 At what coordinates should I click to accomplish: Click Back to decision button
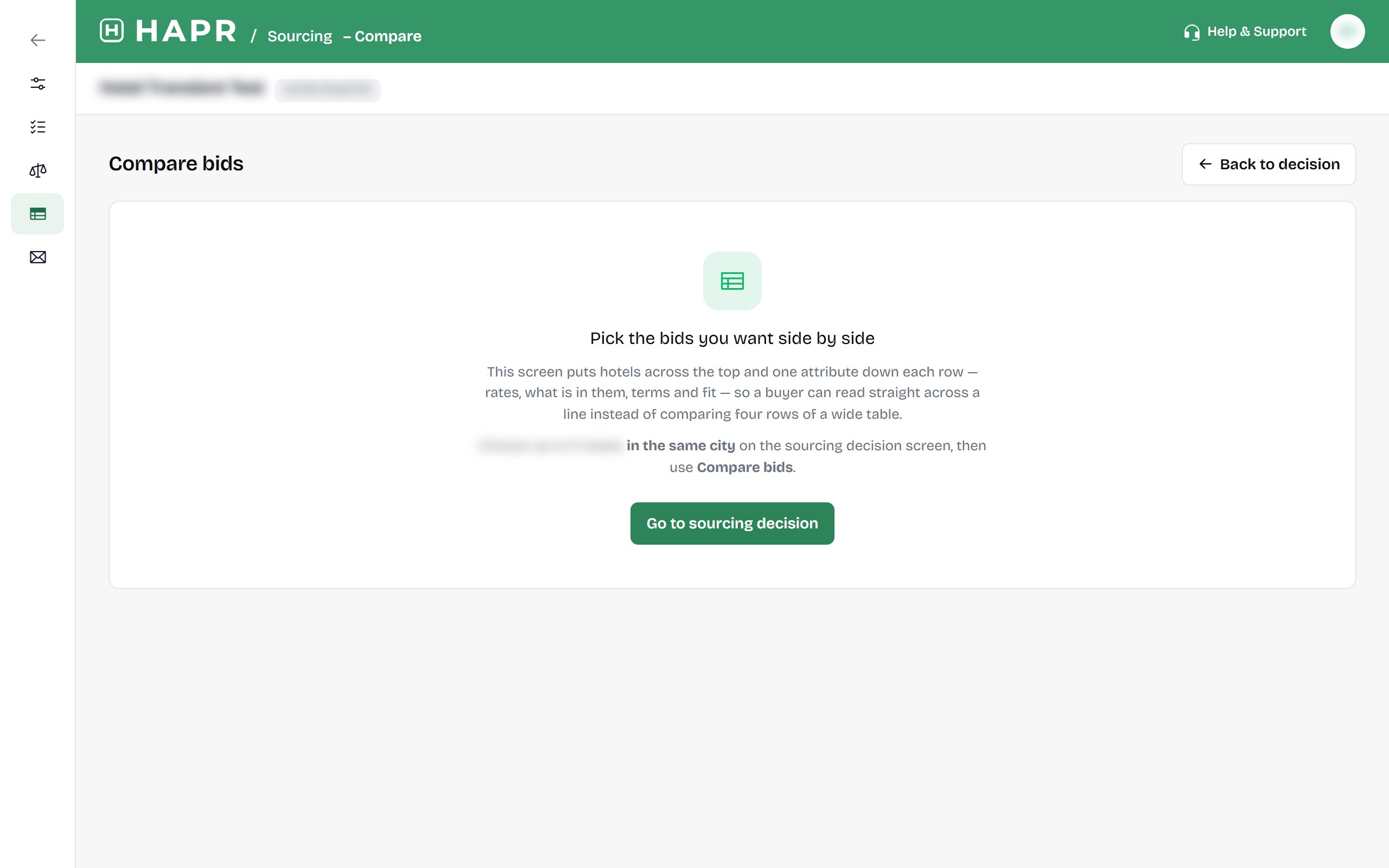tap(1269, 164)
